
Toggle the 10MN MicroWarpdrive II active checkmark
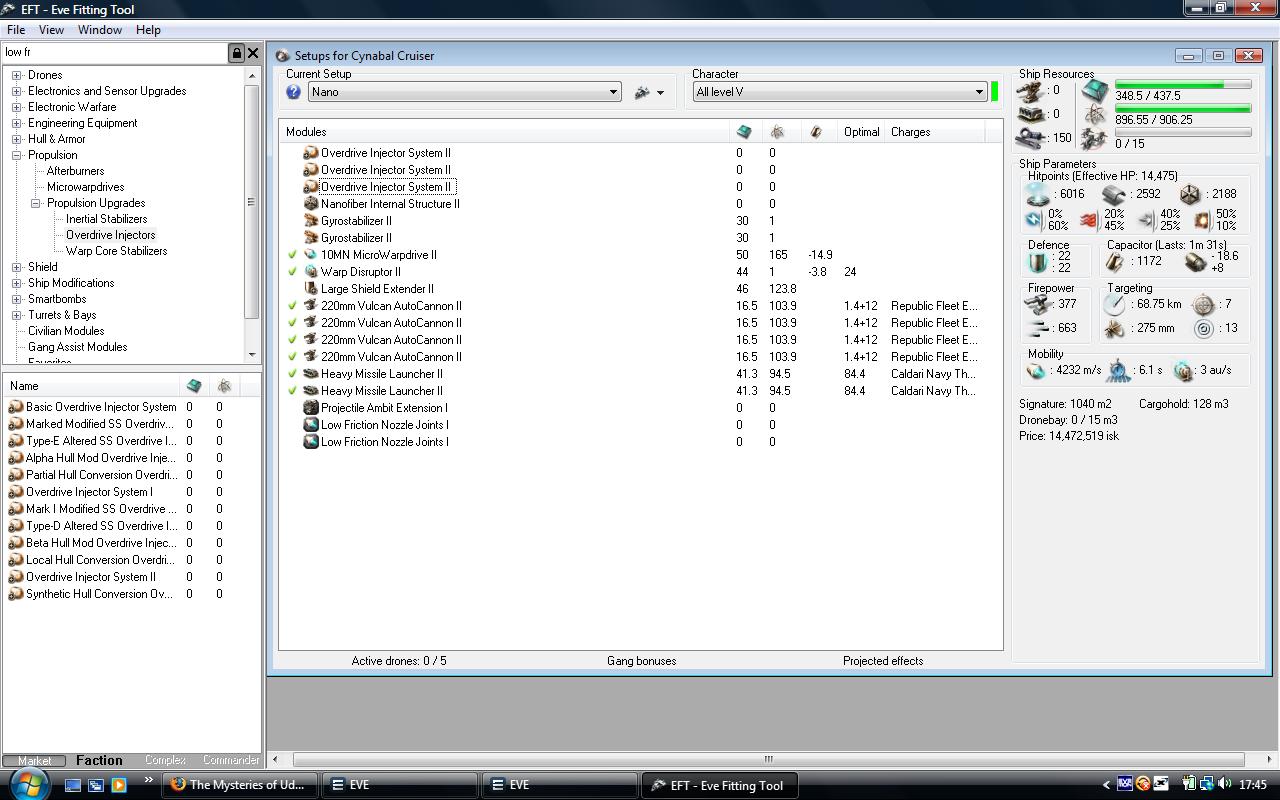coord(293,255)
